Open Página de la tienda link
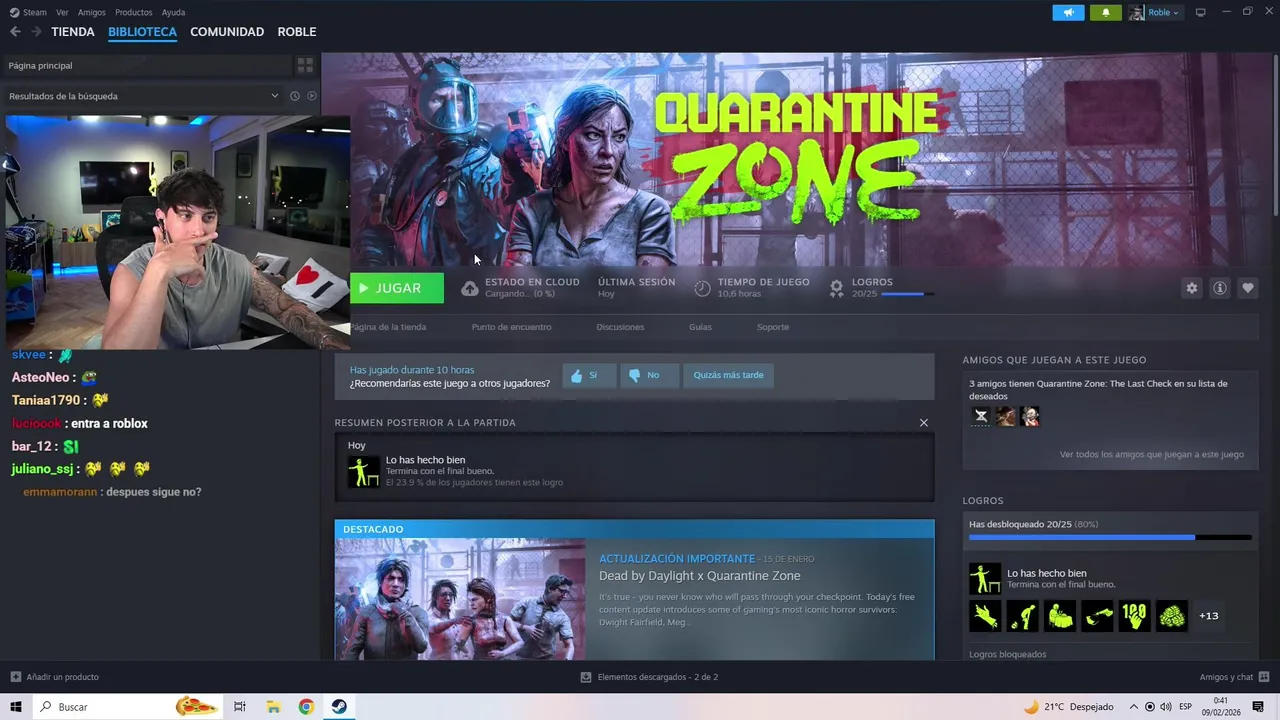Image resolution: width=1280 pixels, height=720 pixels. tap(388, 327)
